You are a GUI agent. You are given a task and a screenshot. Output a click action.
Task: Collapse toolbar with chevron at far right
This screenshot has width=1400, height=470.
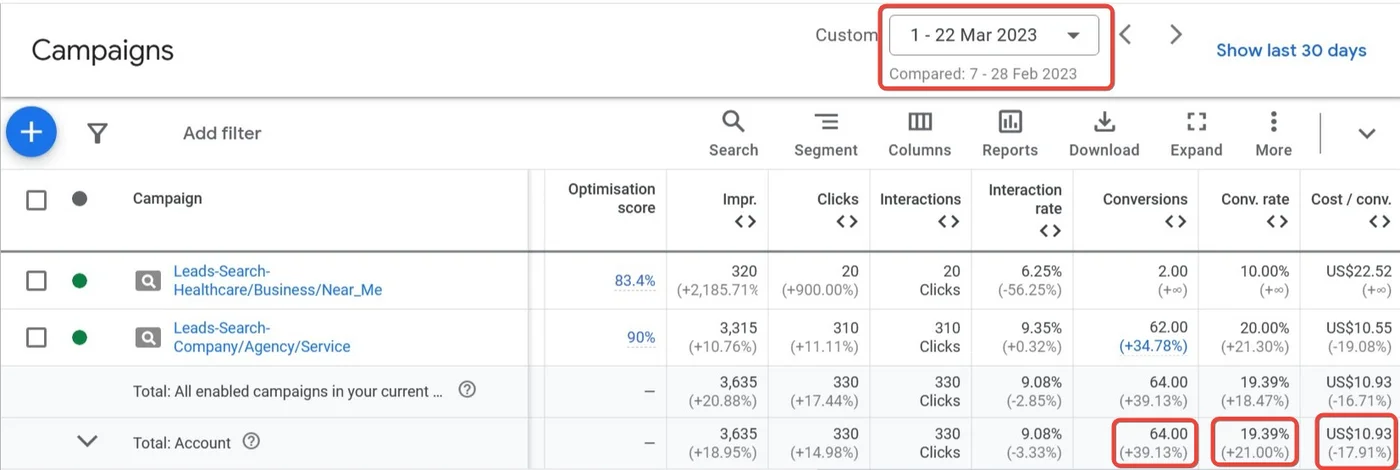[1366, 133]
